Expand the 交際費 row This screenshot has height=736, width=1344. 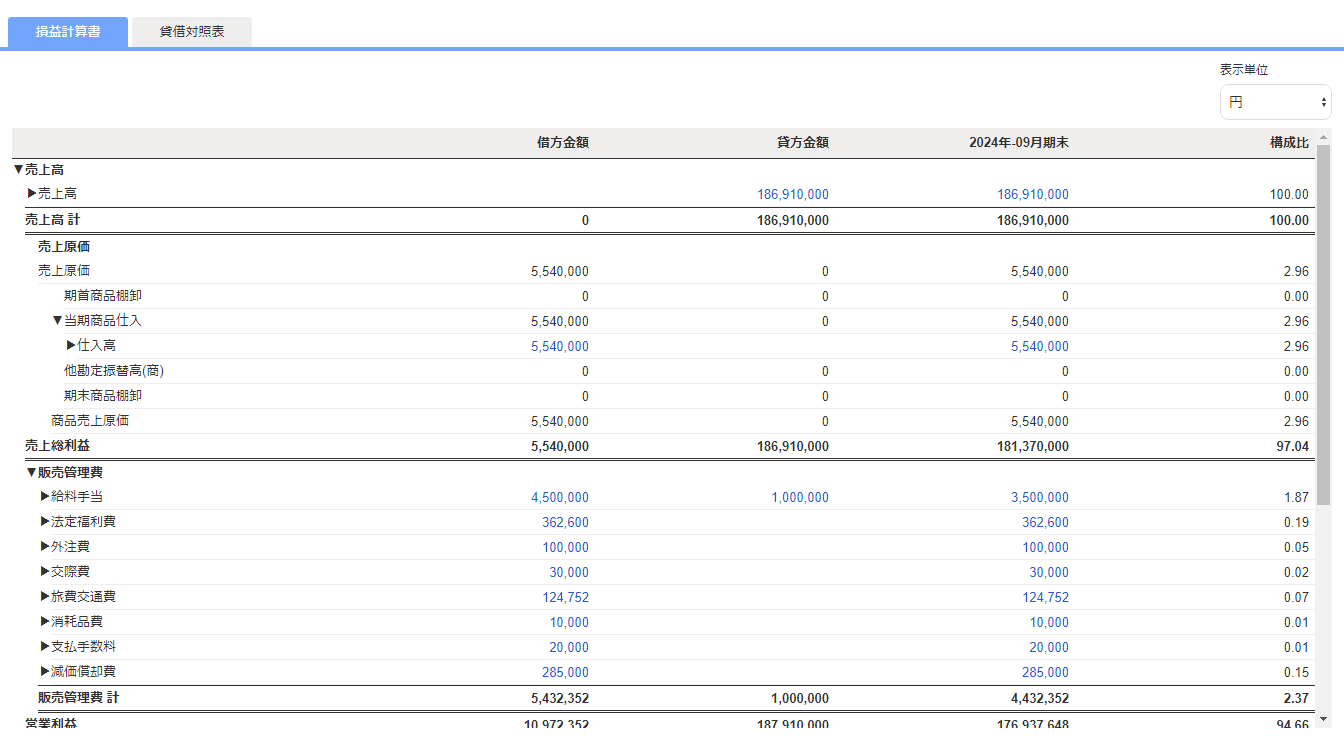(x=45, y=571)
